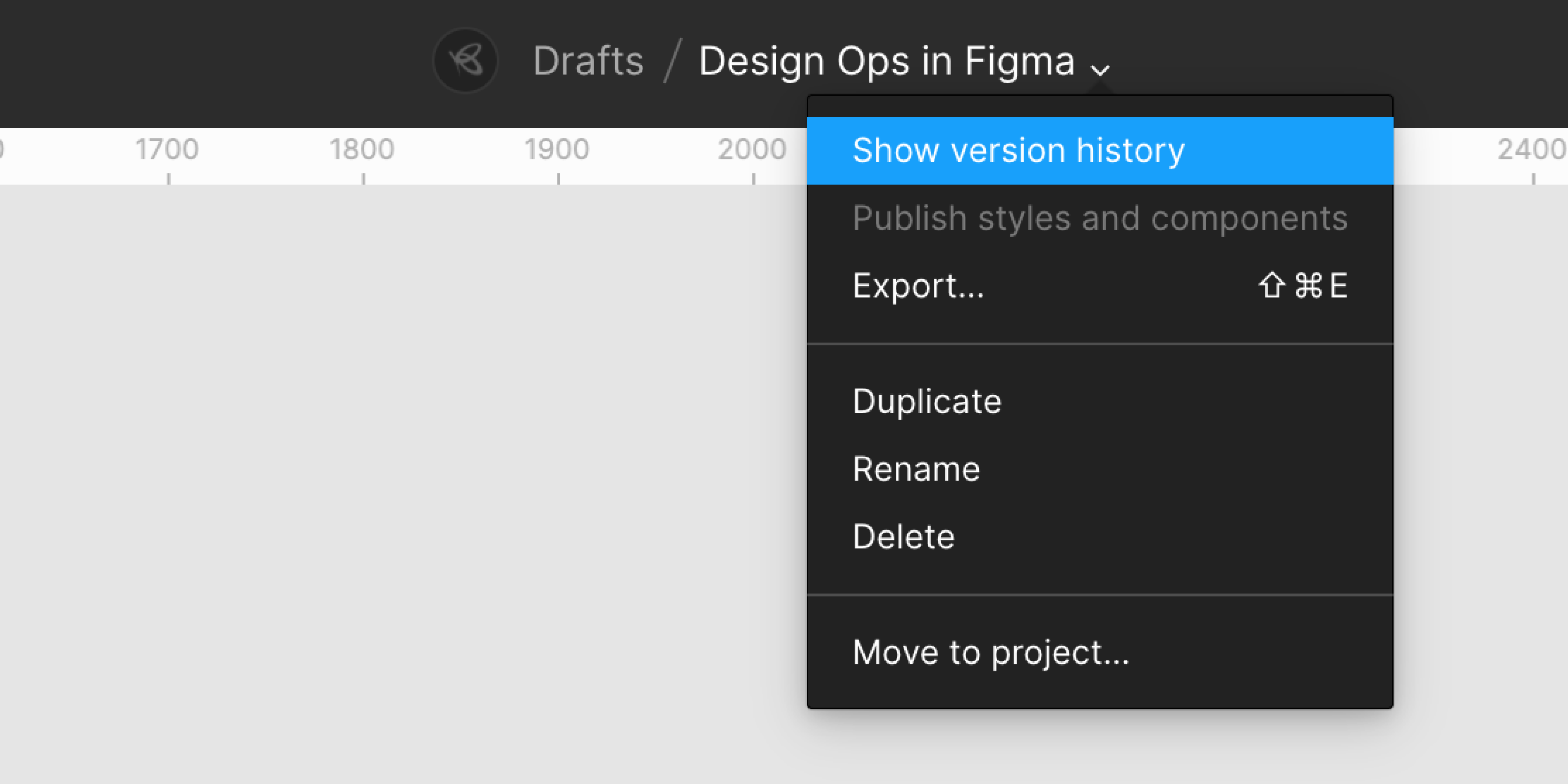Select Rename in the dropdown menu

click(x=916, y=469)
